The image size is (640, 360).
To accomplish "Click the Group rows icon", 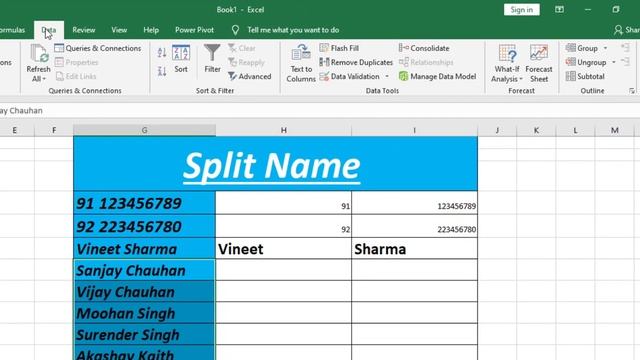I will tap(571, 48).
